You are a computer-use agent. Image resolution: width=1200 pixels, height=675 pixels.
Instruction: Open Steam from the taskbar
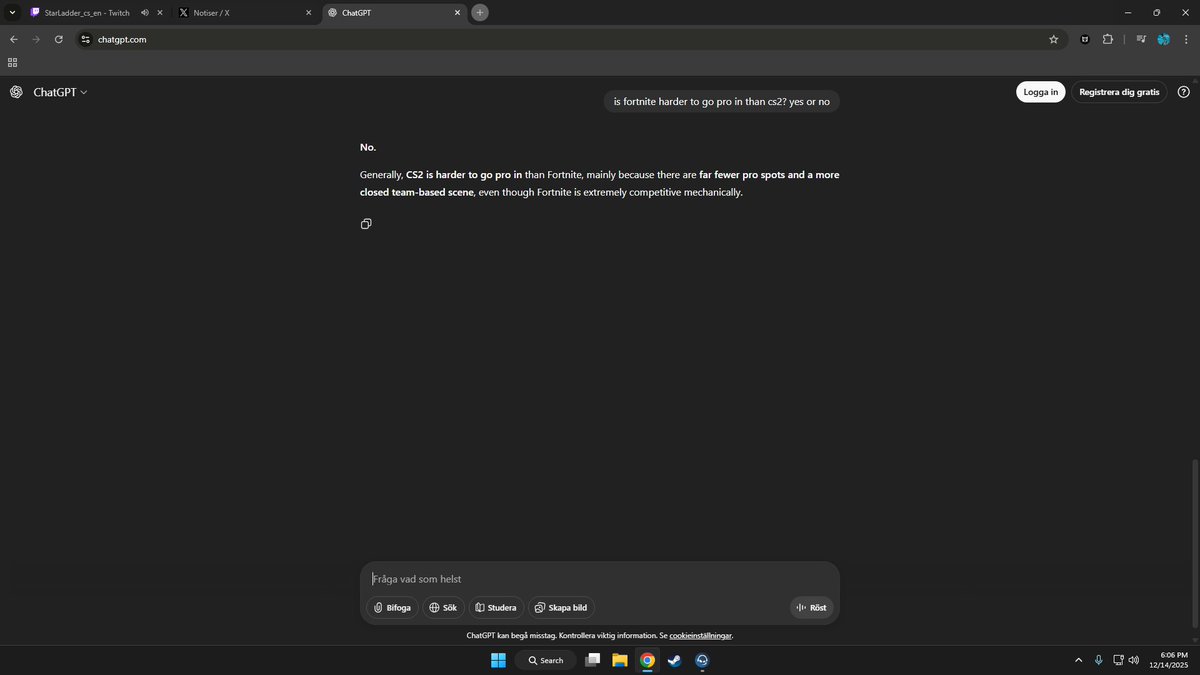pyautogui.click(x=674, y=660)
